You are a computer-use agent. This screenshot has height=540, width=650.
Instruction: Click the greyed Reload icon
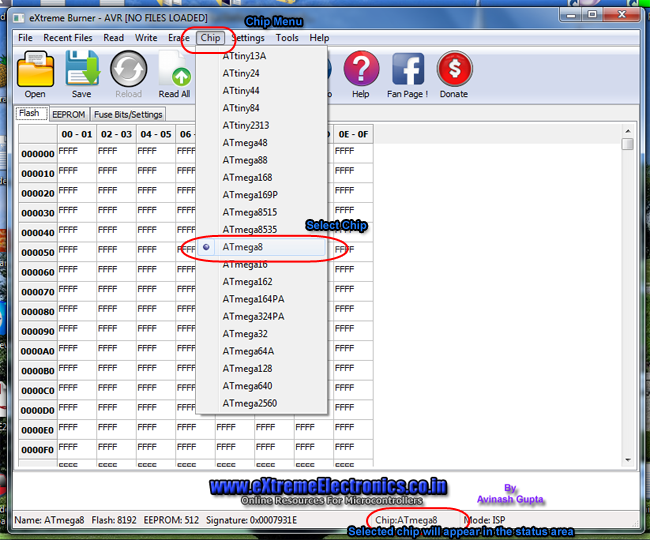(129, 69)
